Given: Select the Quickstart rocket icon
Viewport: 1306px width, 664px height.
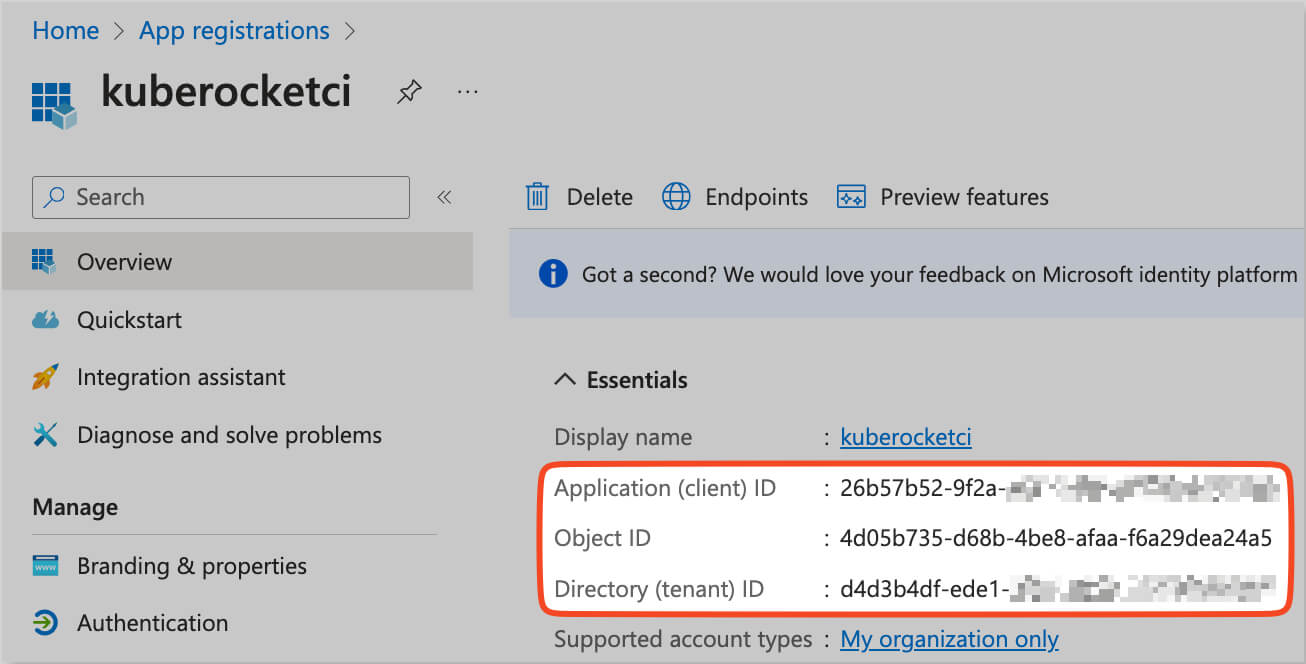Looking at the screenshot, I should (46, 319).
